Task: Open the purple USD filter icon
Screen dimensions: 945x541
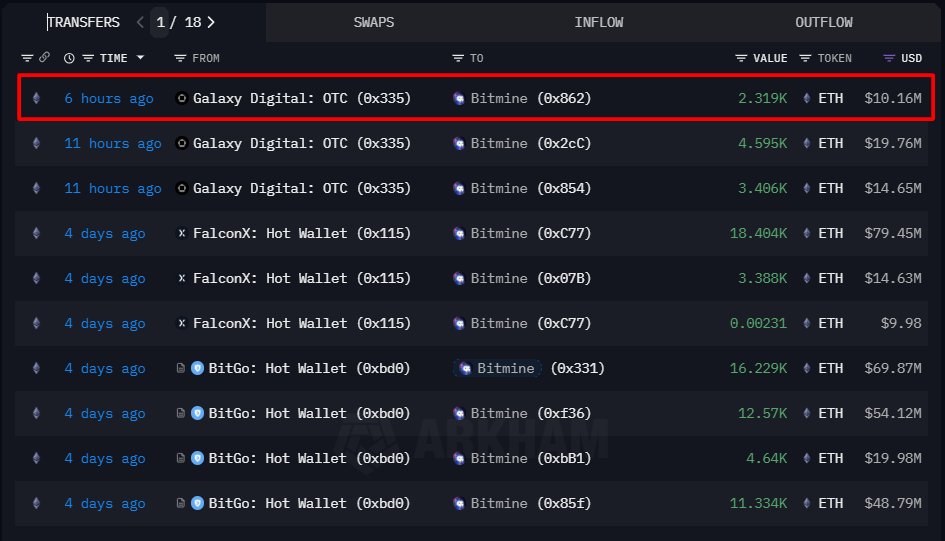Action: (889, 58)
